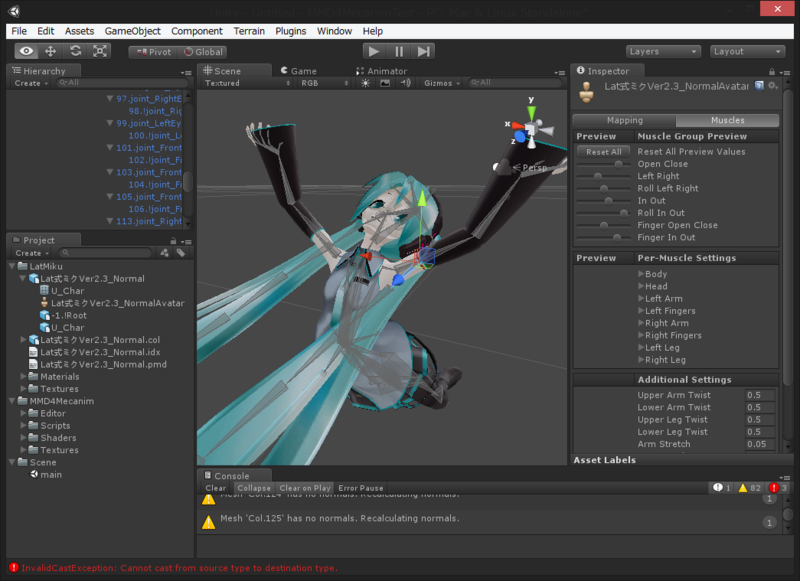Screen dimensions: 800x581
Task: Toggle error messages filter in Console
Action: click(x=779, y=488)
